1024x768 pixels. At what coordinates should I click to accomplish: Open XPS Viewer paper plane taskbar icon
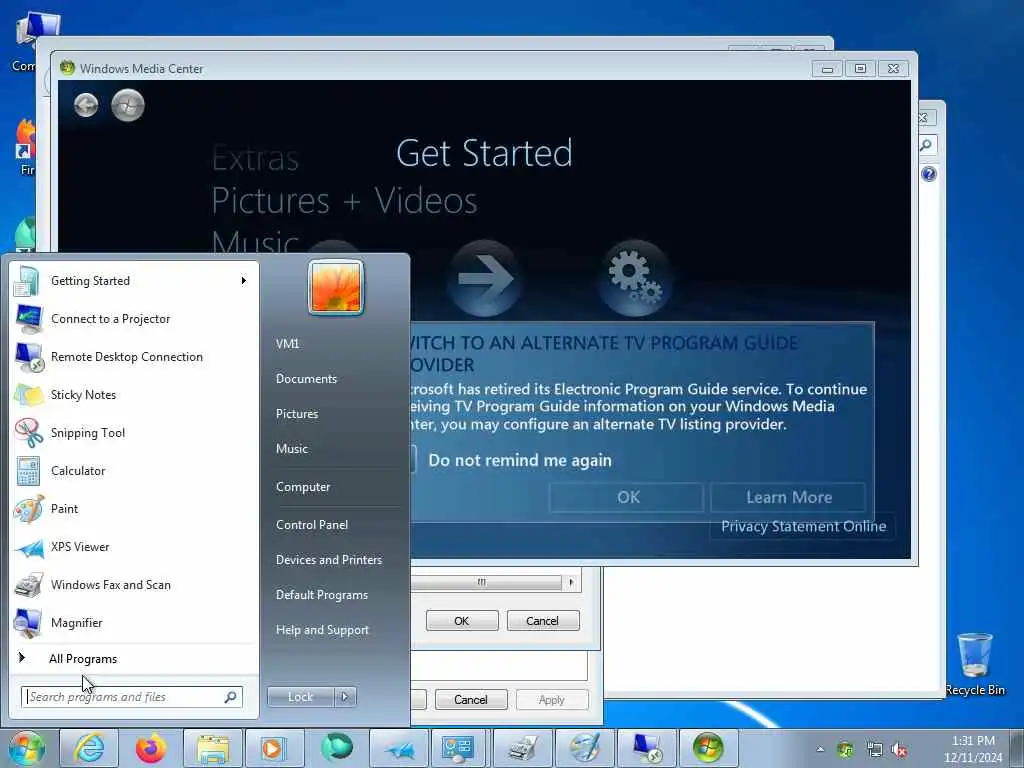click(399, 748)
